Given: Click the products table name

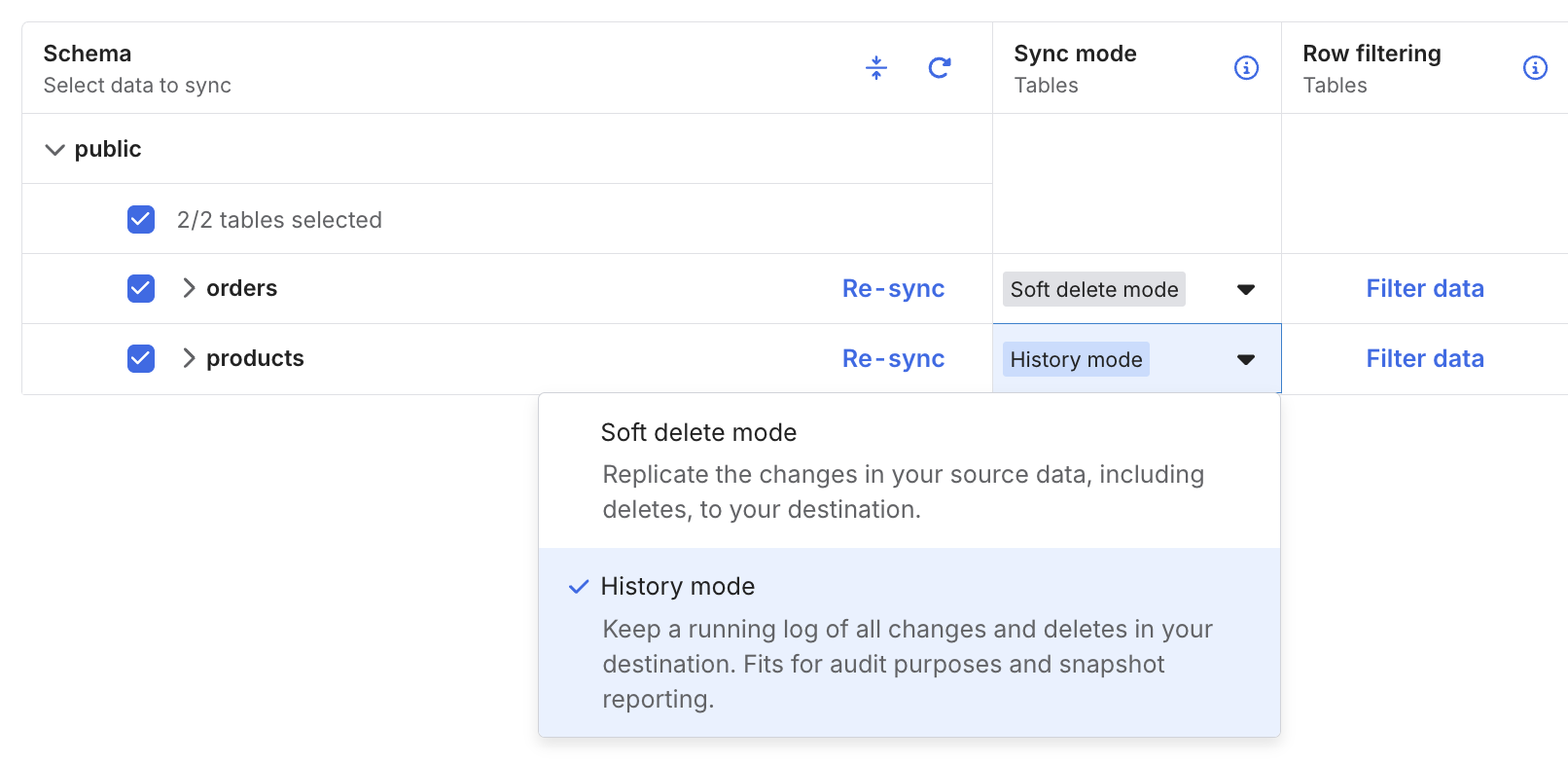Looking at the screenshot, I should coord(255,358).
